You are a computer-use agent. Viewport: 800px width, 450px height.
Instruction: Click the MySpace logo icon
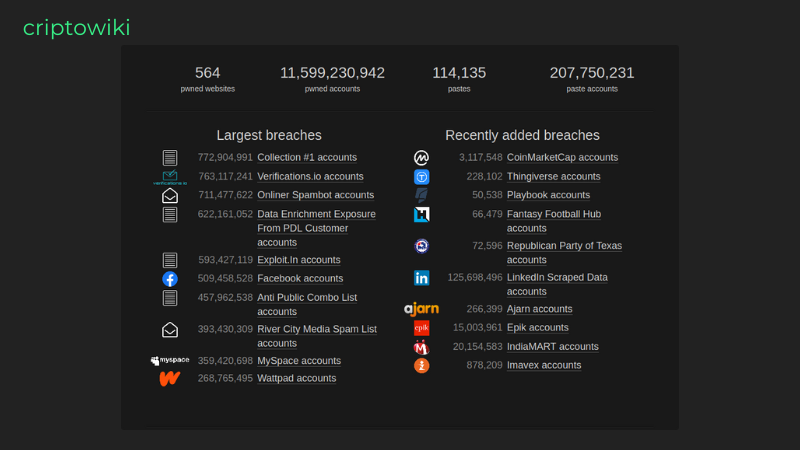pos(170,361)
